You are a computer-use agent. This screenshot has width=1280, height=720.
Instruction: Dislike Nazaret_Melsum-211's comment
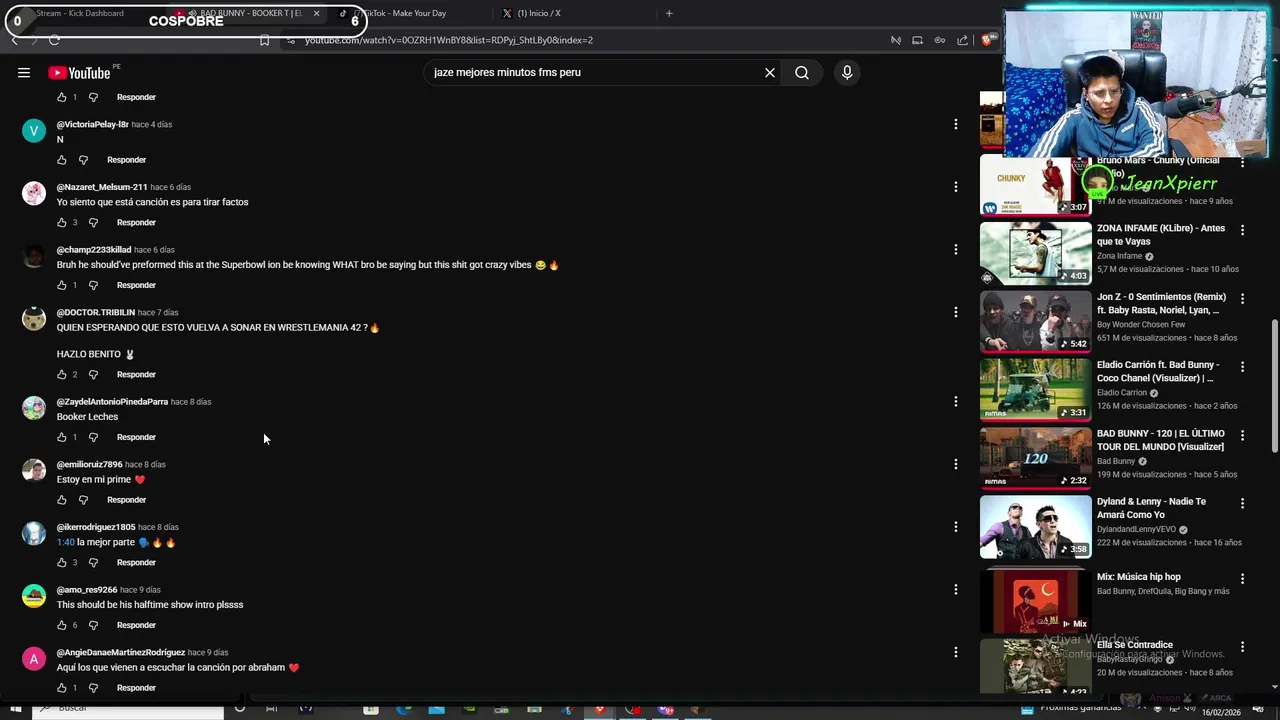click(x=93, y=222)
